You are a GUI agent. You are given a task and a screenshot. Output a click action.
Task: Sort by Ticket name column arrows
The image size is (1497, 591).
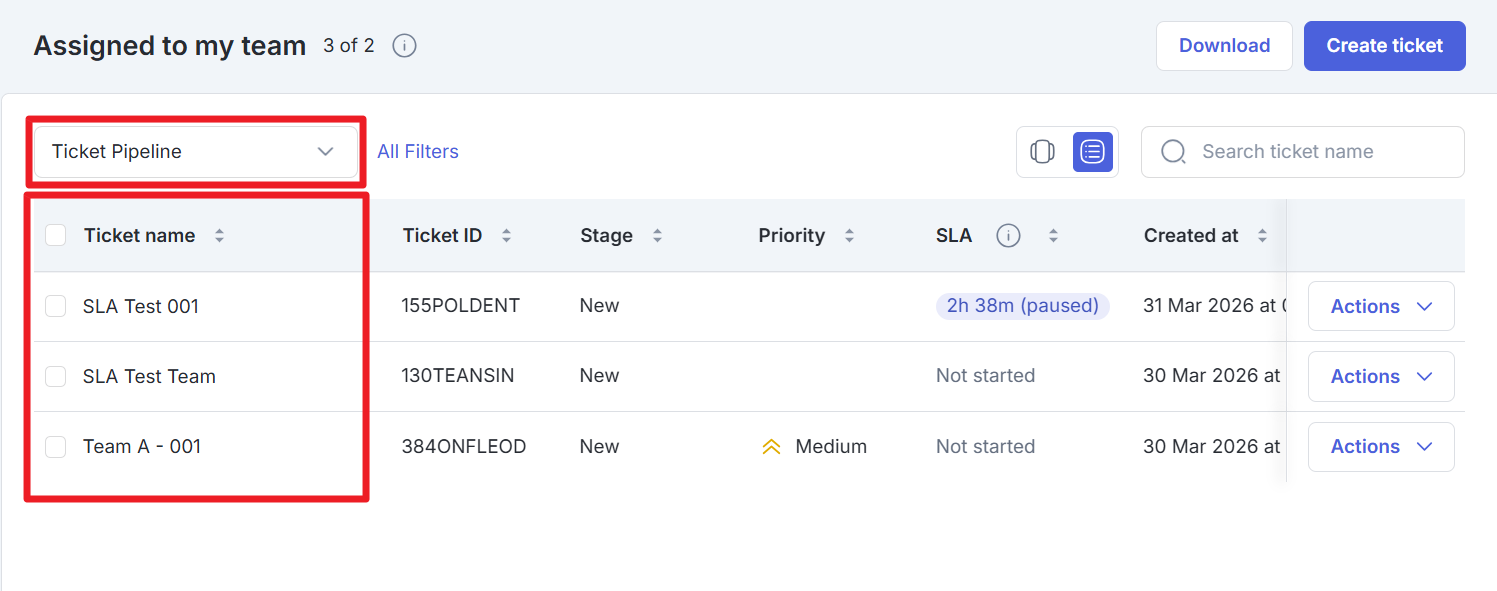coord(219,236)
